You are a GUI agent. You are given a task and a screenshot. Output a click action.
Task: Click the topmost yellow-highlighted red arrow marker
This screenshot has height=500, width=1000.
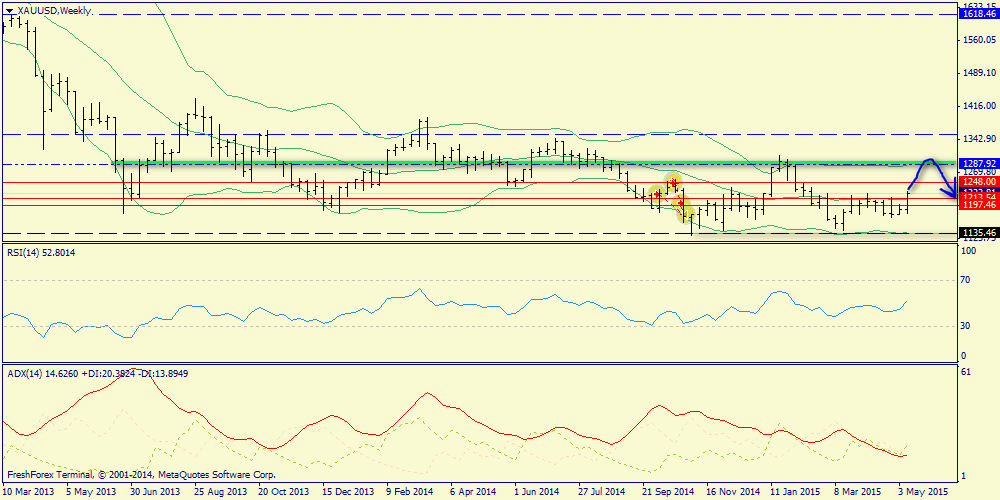(675, 183)
